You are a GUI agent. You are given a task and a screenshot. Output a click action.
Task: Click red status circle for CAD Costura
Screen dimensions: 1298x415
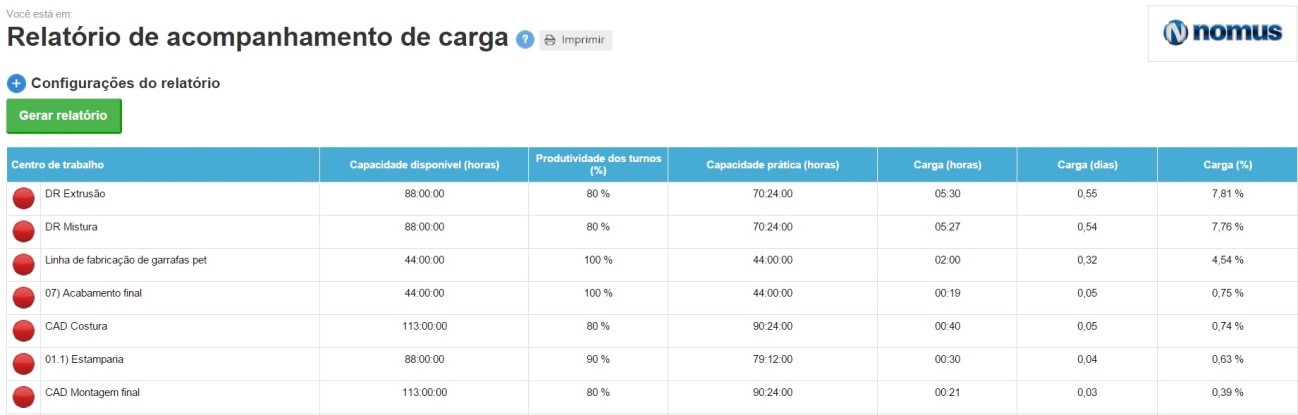point(24,331)
